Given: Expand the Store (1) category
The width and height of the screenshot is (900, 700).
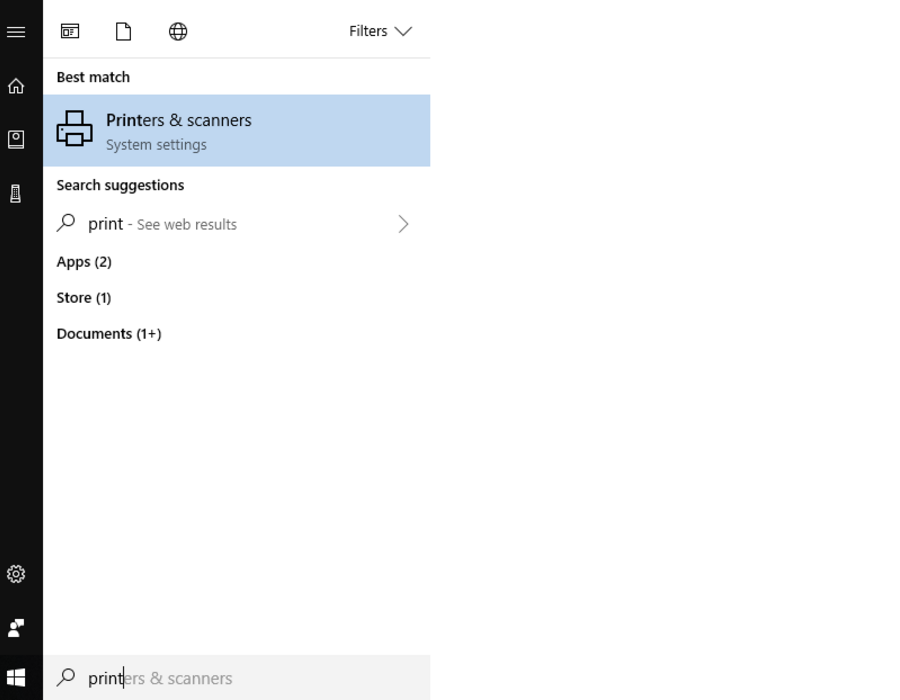Looking at the screenshot, I should coord(84,298).
